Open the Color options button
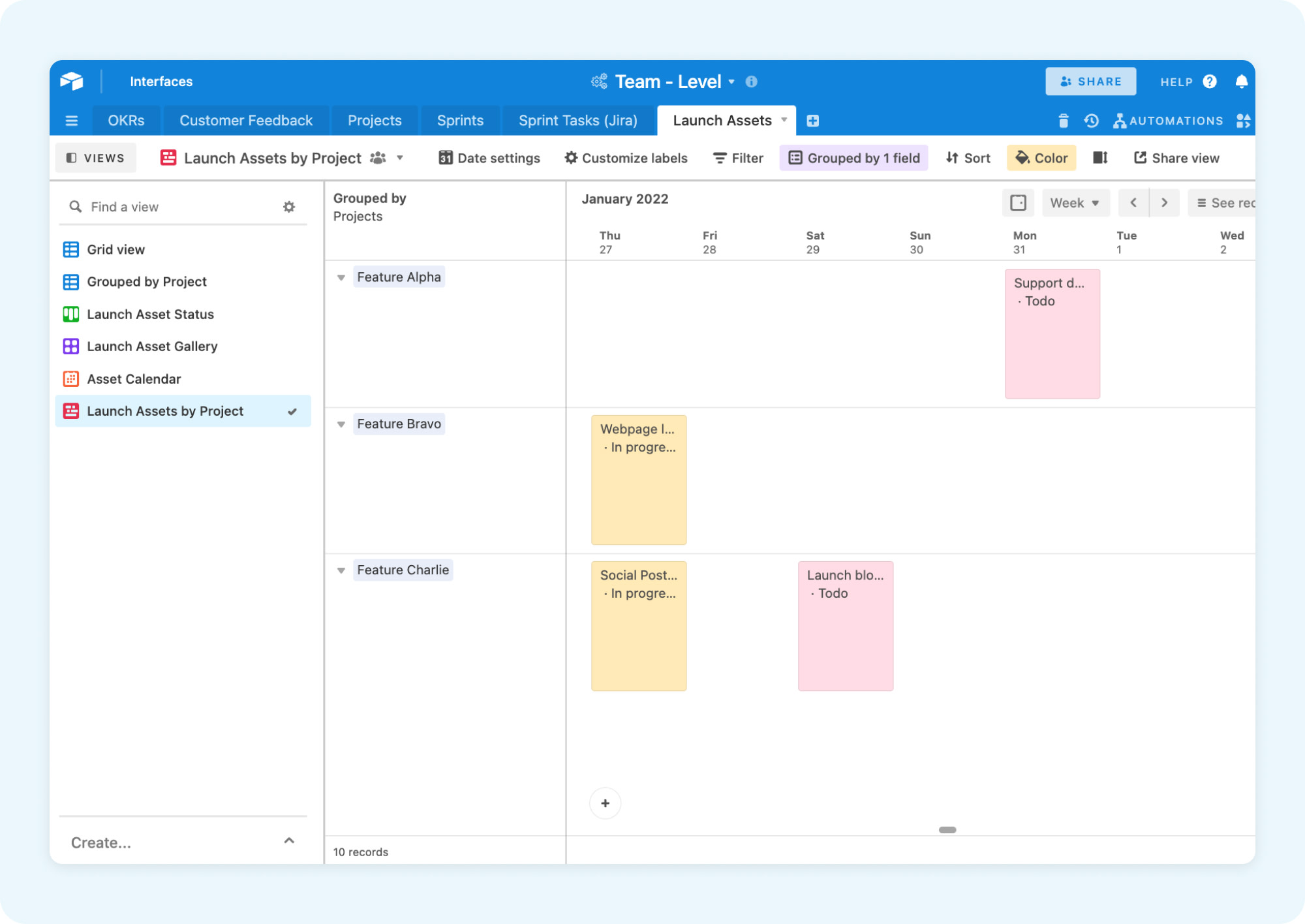The height and width of the screenshot is (924, 1305). (x=1041, y=158)
